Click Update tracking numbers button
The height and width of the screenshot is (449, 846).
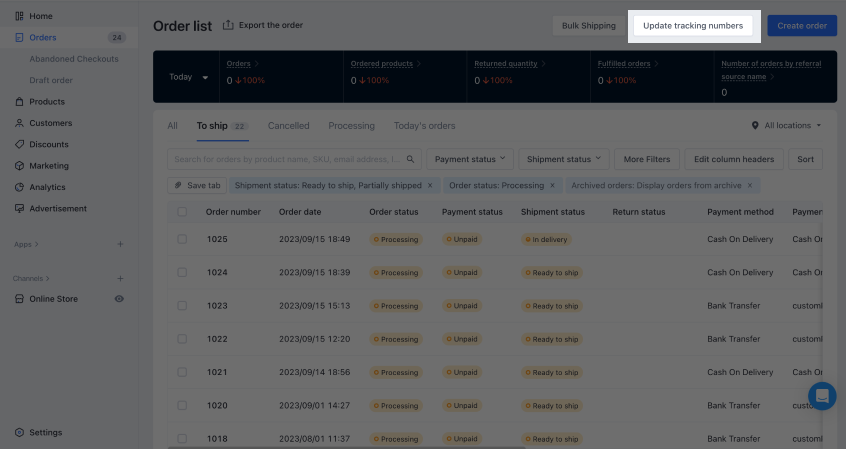pyautogui.click(x=693, y=25)
